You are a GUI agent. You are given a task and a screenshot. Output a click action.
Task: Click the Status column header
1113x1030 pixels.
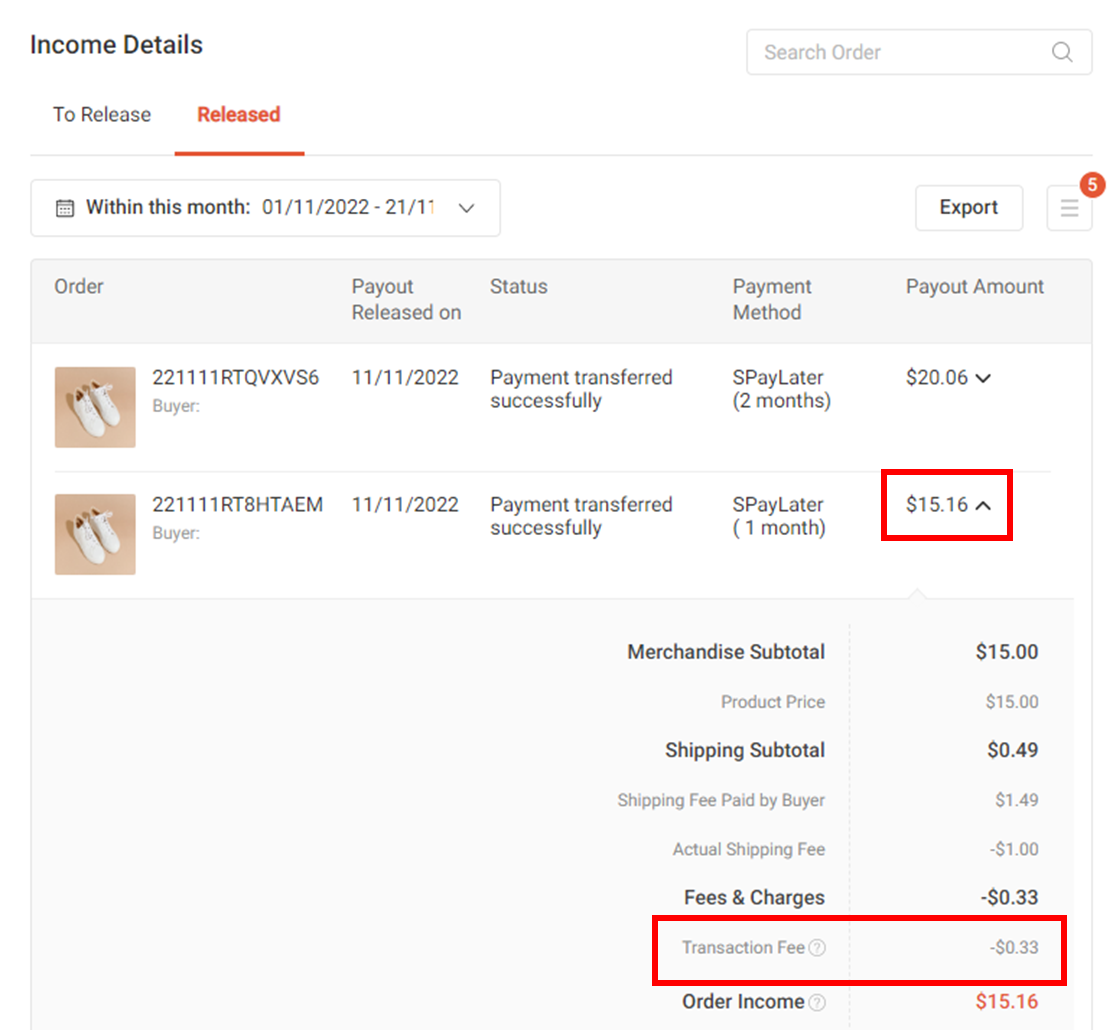[x=519, y=287]
